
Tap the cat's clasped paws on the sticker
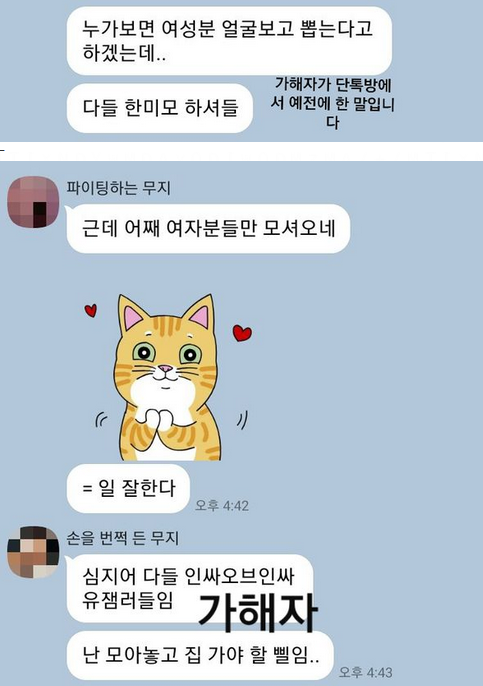157,419
